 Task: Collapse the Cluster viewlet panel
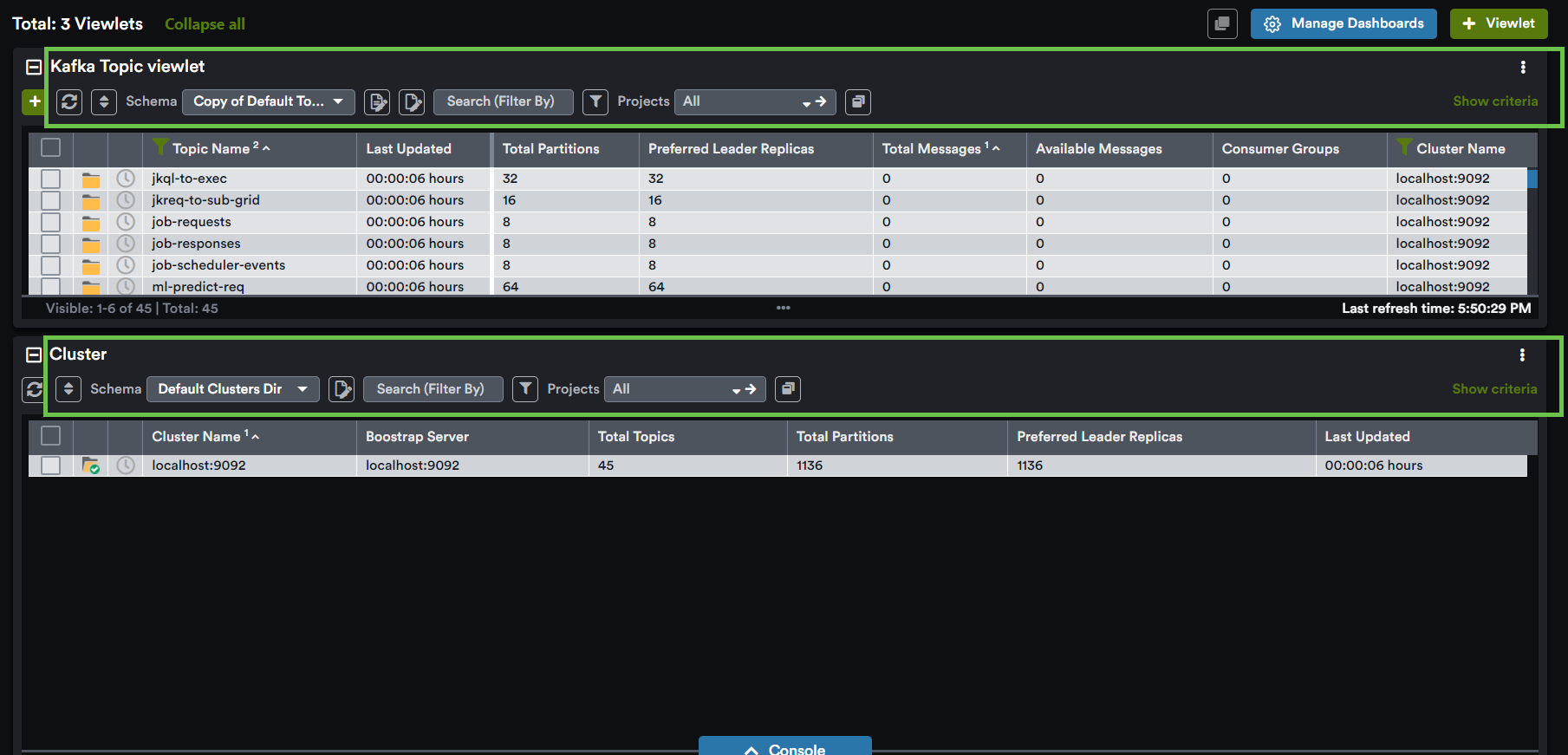pos(34,355)
